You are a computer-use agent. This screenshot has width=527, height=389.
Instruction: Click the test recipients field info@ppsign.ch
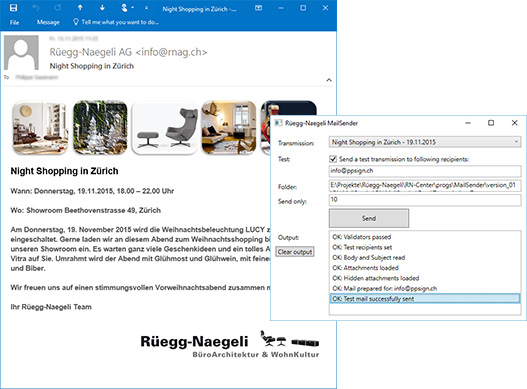point(425,171)
